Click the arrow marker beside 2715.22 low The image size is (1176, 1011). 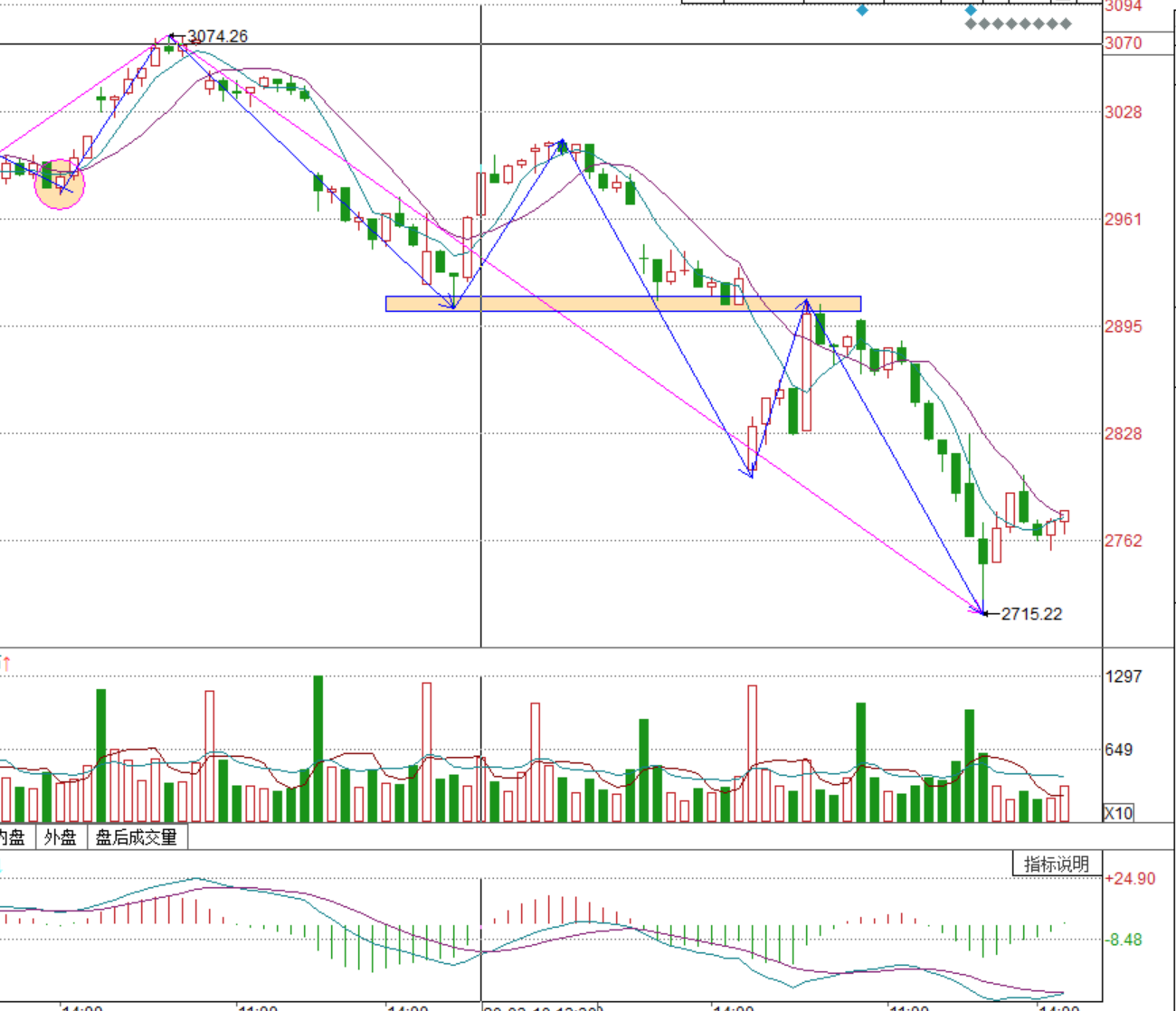click(x=991, y=614)
